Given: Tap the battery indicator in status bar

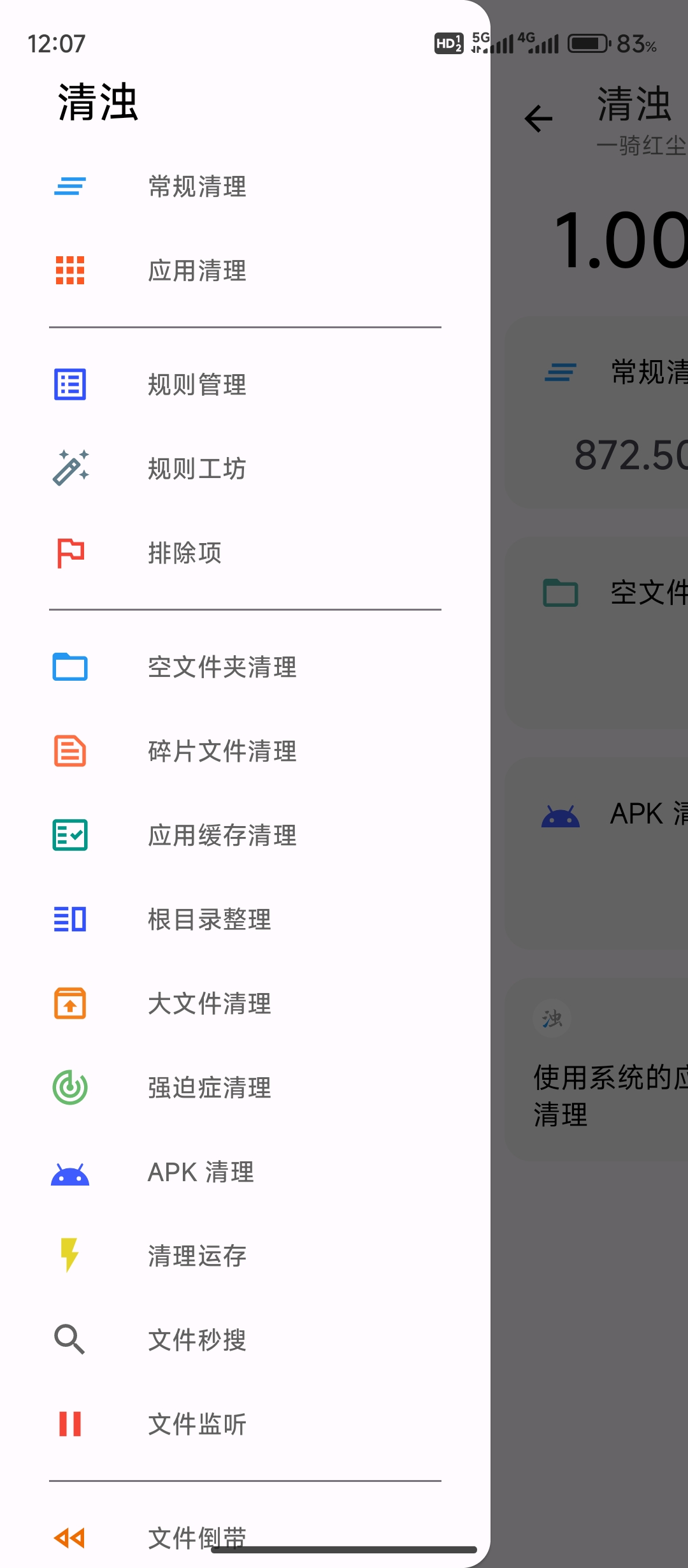Looking at the screenshot, I should pyautogui.click(x=588, y=44).
